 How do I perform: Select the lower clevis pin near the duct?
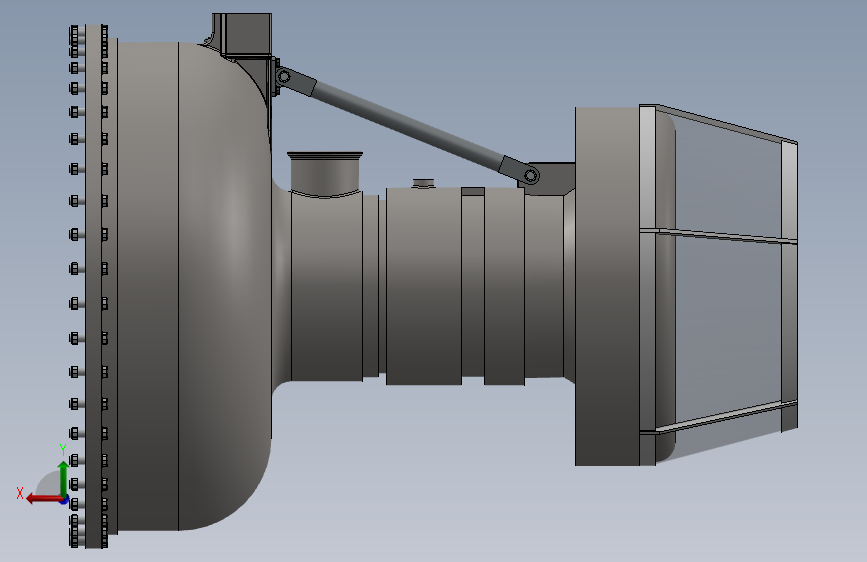pyautogui.click(x=531, y=176)
